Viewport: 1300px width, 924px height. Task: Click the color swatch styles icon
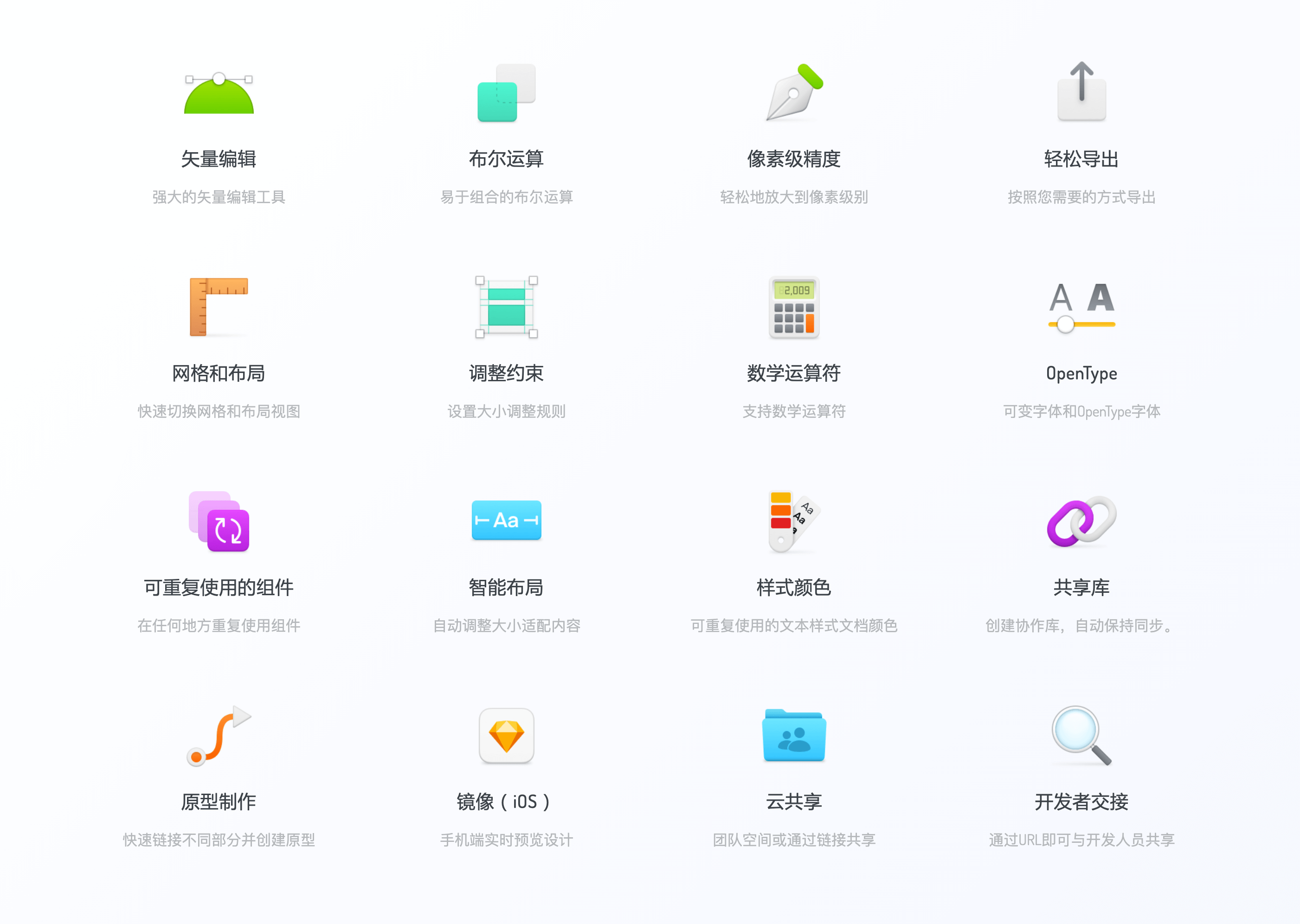(x=794, y=521)
